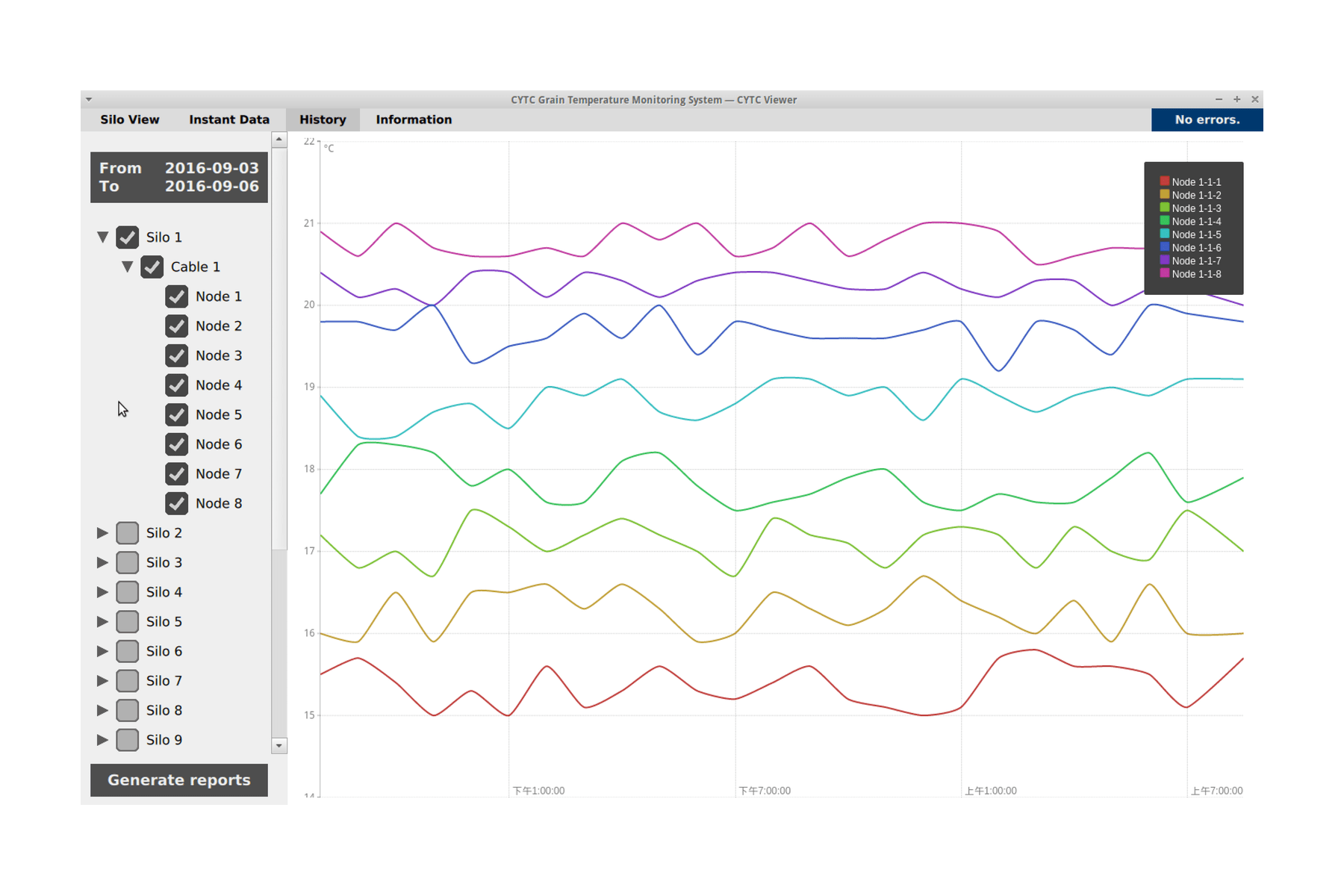
Task: Expand the Silo 4 tree arrow
Action: 103,592
